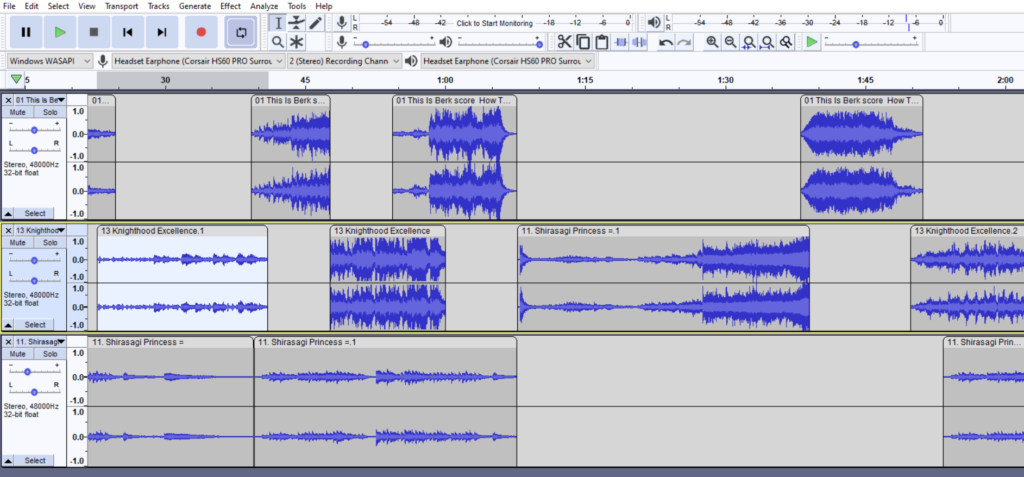
Task: Start playback with the green Play button
Action: click(60, 32)
